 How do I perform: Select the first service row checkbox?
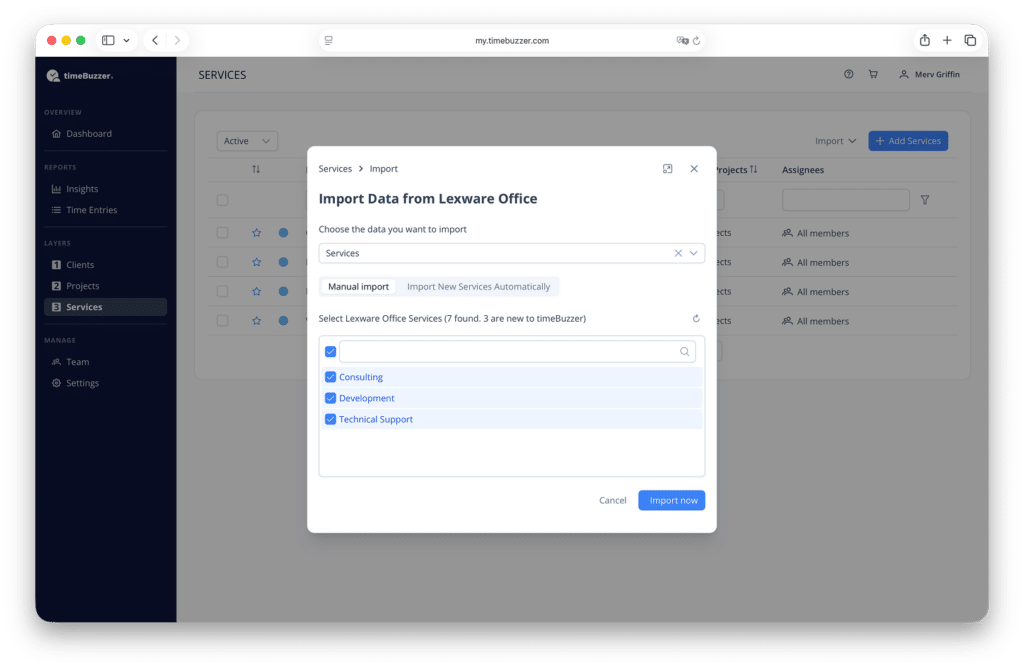tap(223, 233)
